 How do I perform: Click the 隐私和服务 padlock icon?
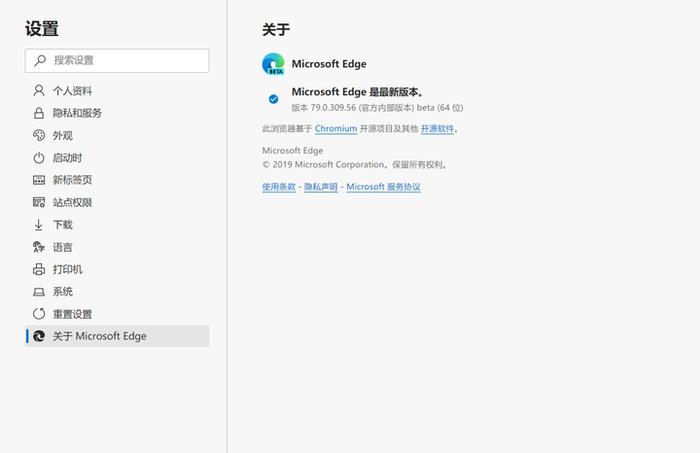(x=39, y=113)
